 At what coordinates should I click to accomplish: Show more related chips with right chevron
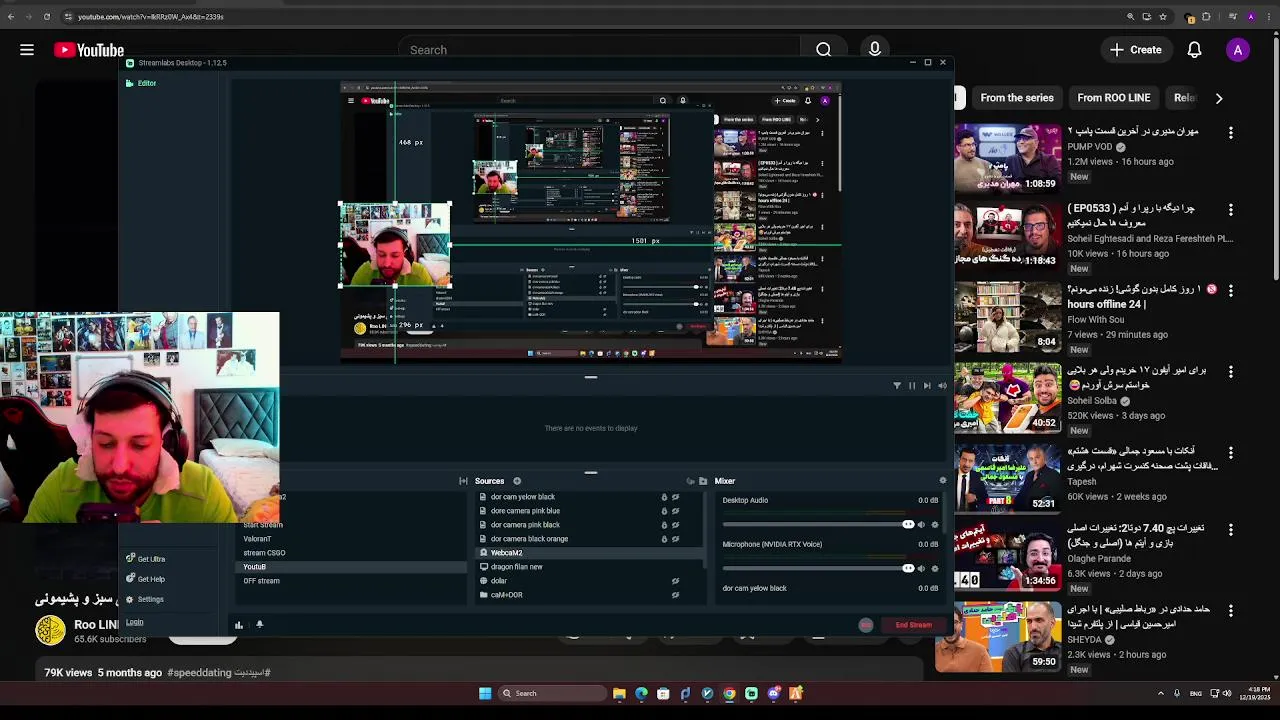[1219, 98]
